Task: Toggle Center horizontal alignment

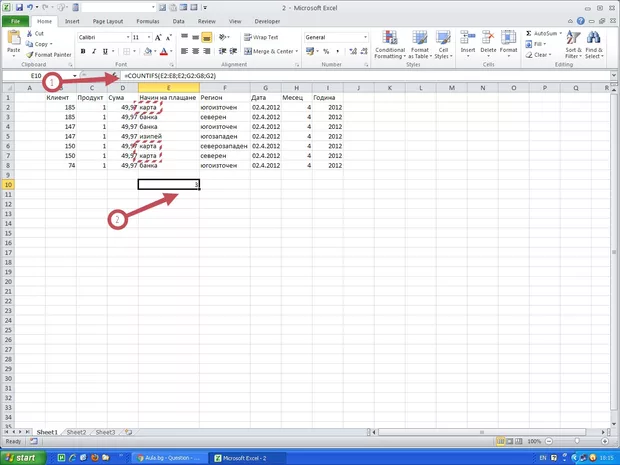Action: point(195,51)
